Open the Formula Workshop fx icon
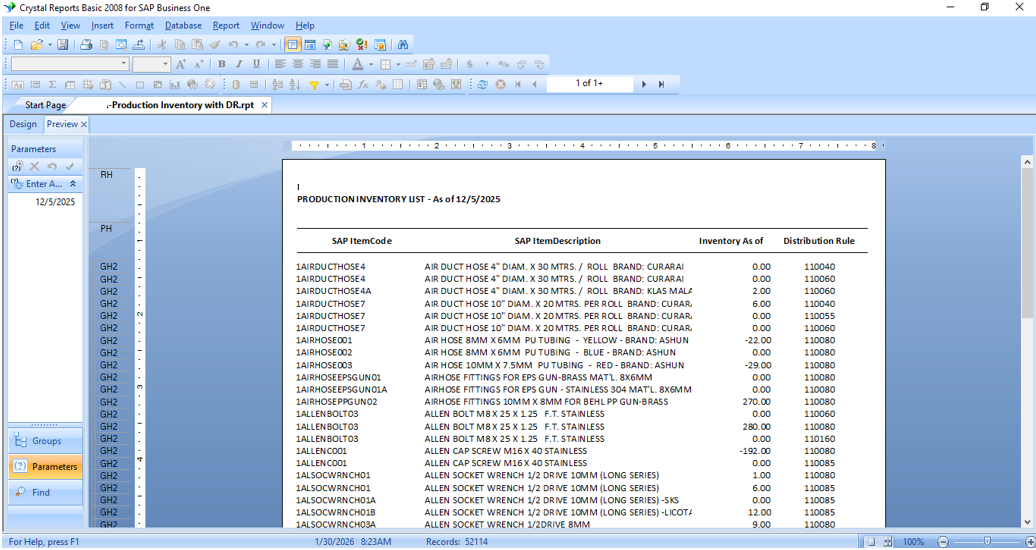Screen dimensions: 1036x550 point(363,85)
